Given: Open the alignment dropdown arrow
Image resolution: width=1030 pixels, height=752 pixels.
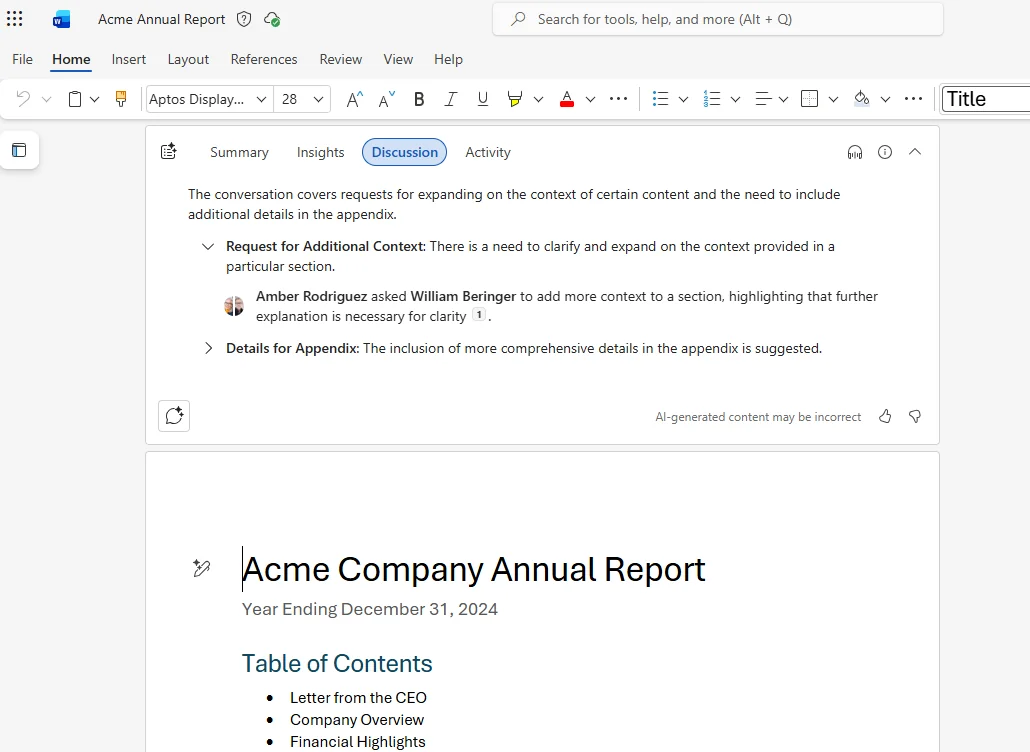Looking at the screenshot, I should click(783, 99).
